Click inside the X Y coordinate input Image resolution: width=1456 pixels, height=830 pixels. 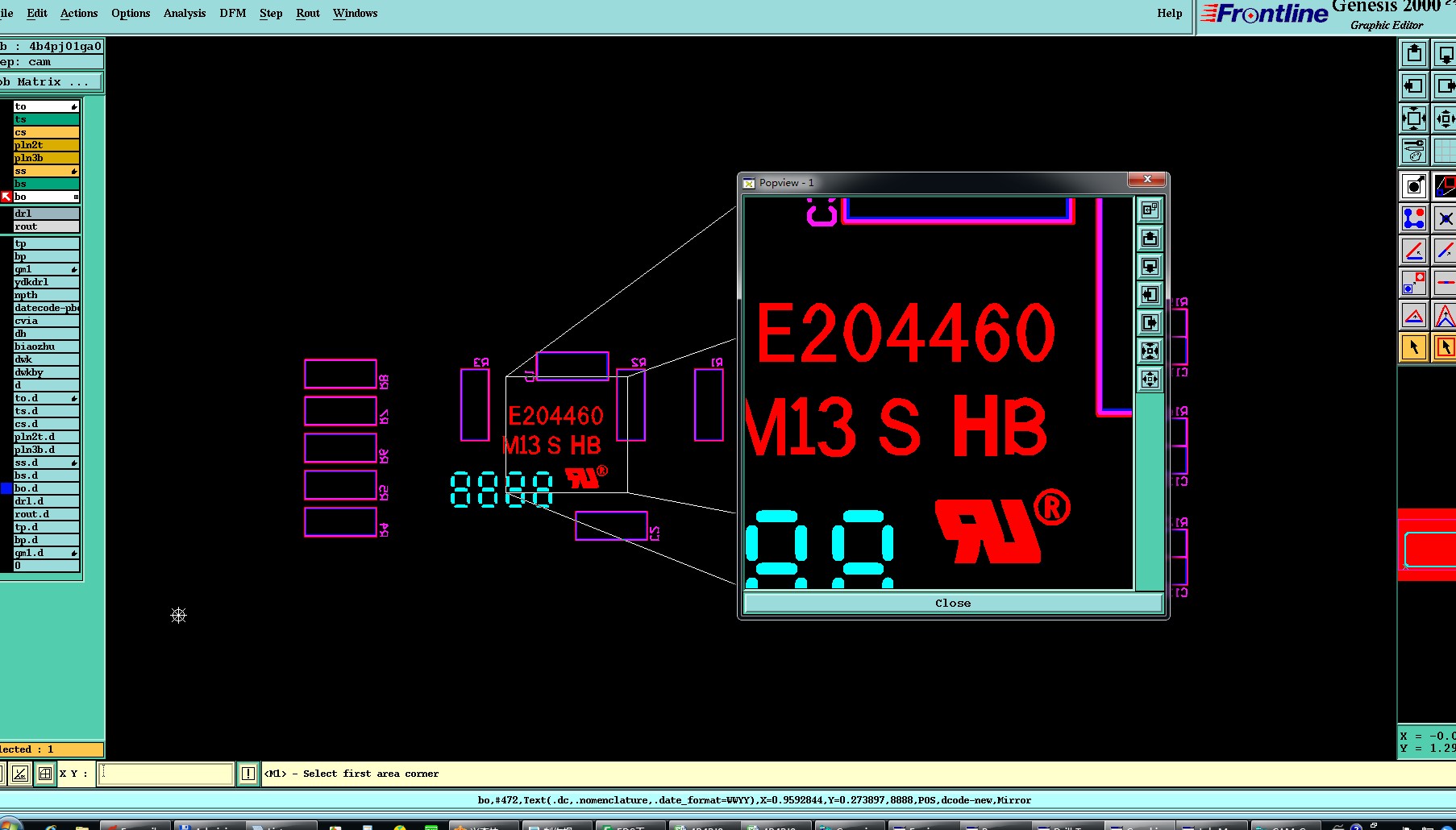pos(165,774)
